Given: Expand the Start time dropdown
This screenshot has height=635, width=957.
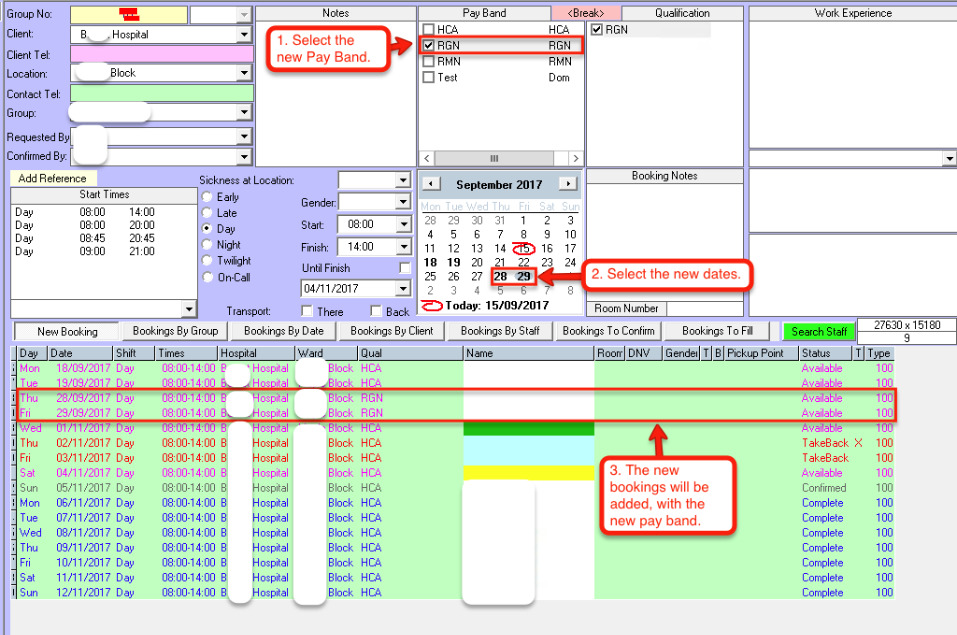Looking at the screenshot, I should (403, 225).
